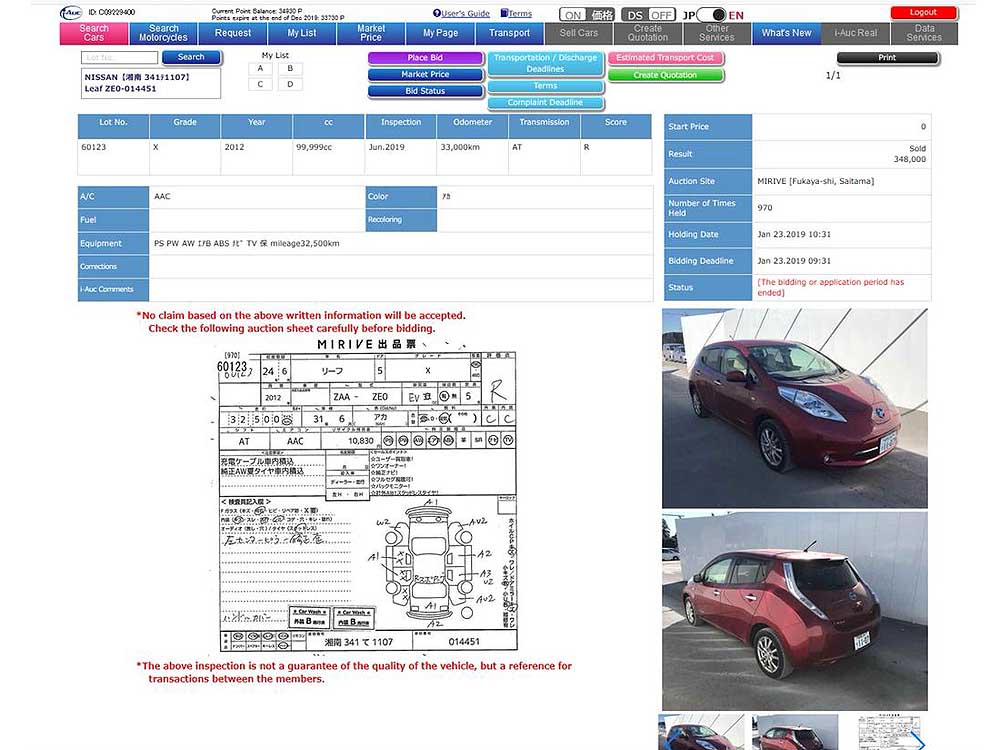Select the second thumbnail in the bottom strip
This screenshot has height=750, width=1000.
tap(795, 732)
